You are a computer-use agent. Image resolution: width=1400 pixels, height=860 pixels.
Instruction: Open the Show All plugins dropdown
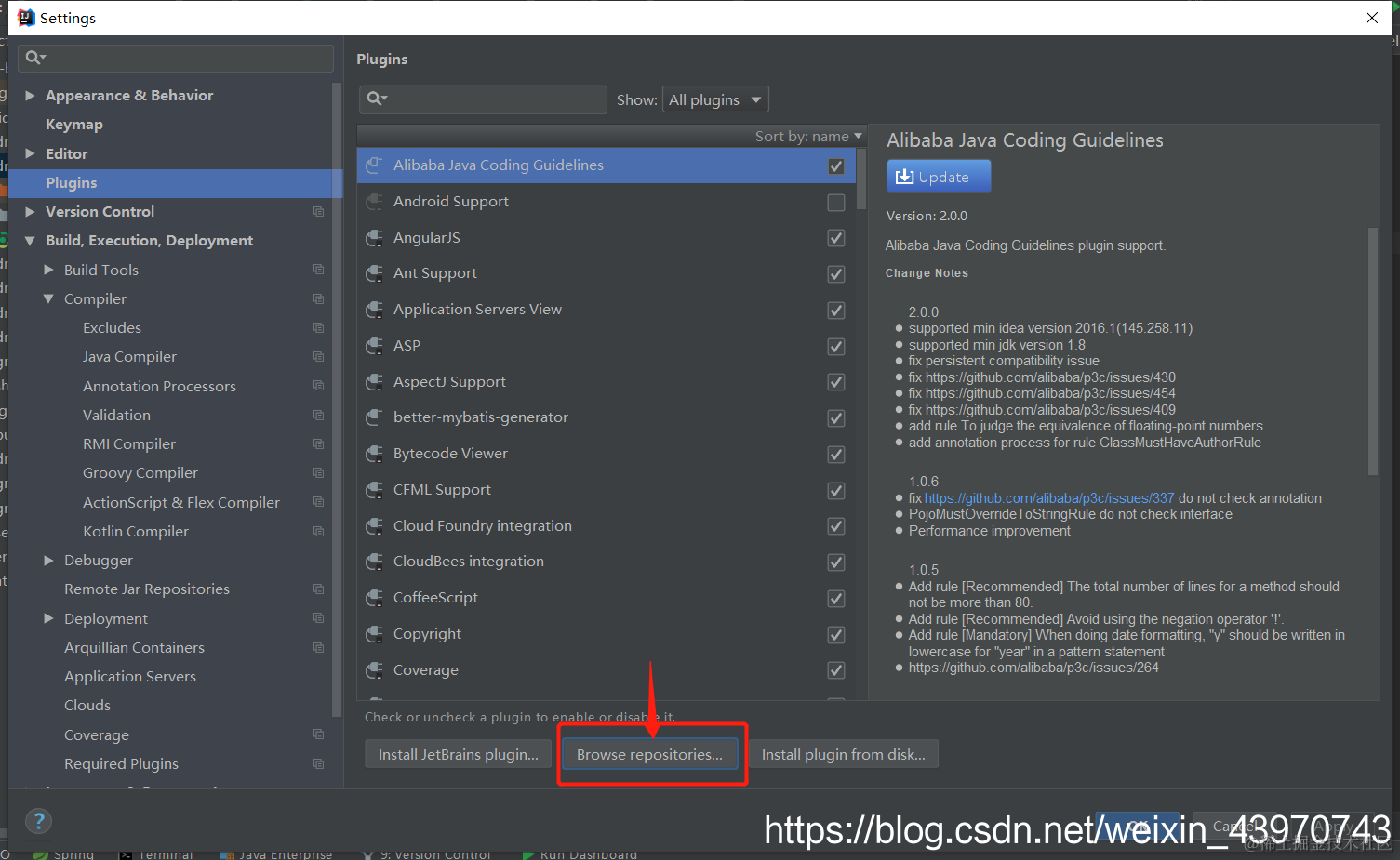click(715, 99)
